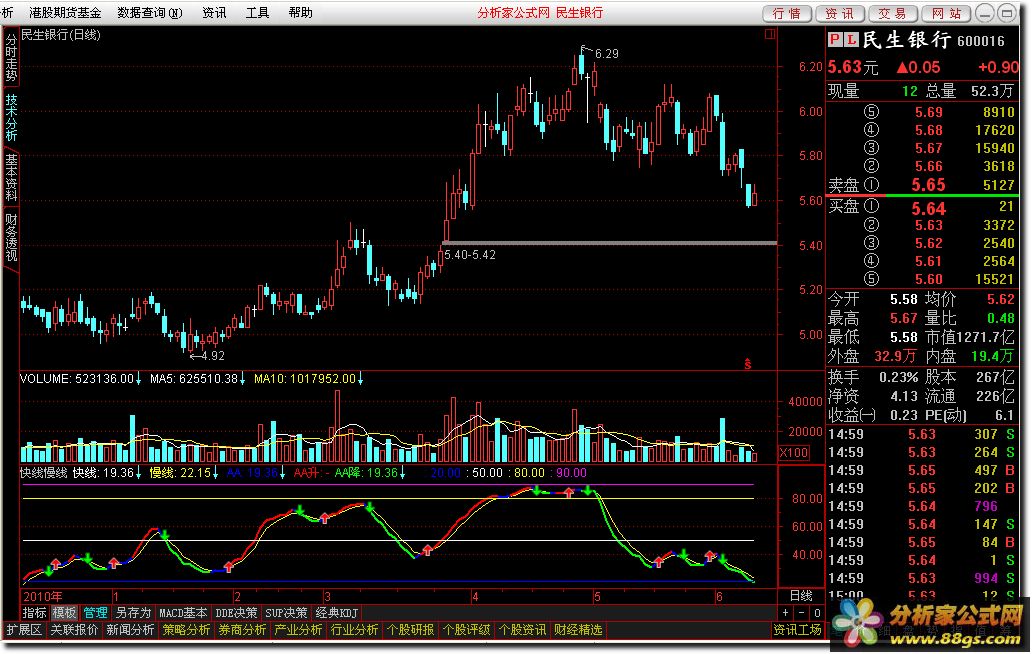
Task: Open the 行业分析 tab
Action: [354, 630]
